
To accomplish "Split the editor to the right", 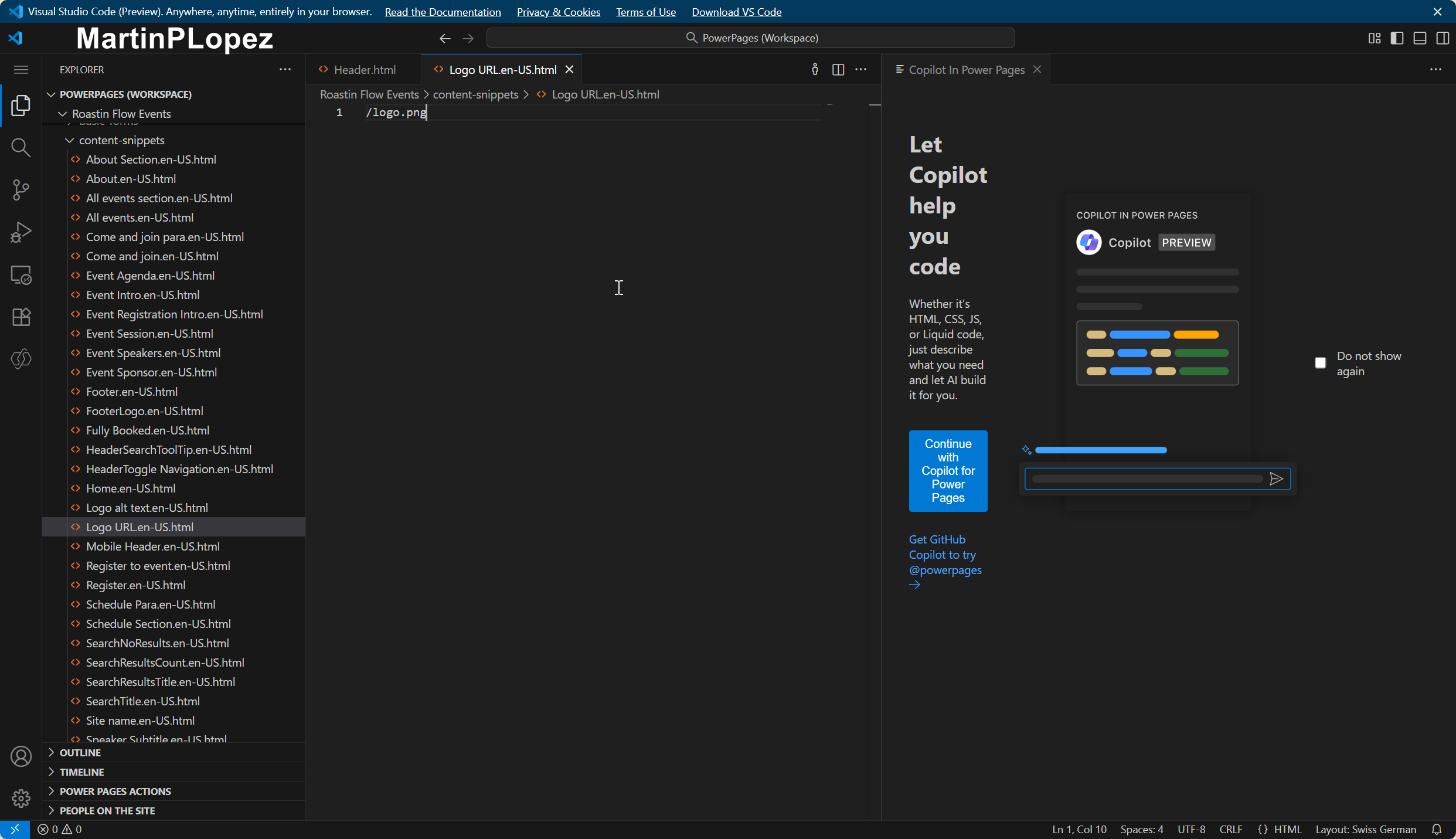I will (x=838, y=70).
